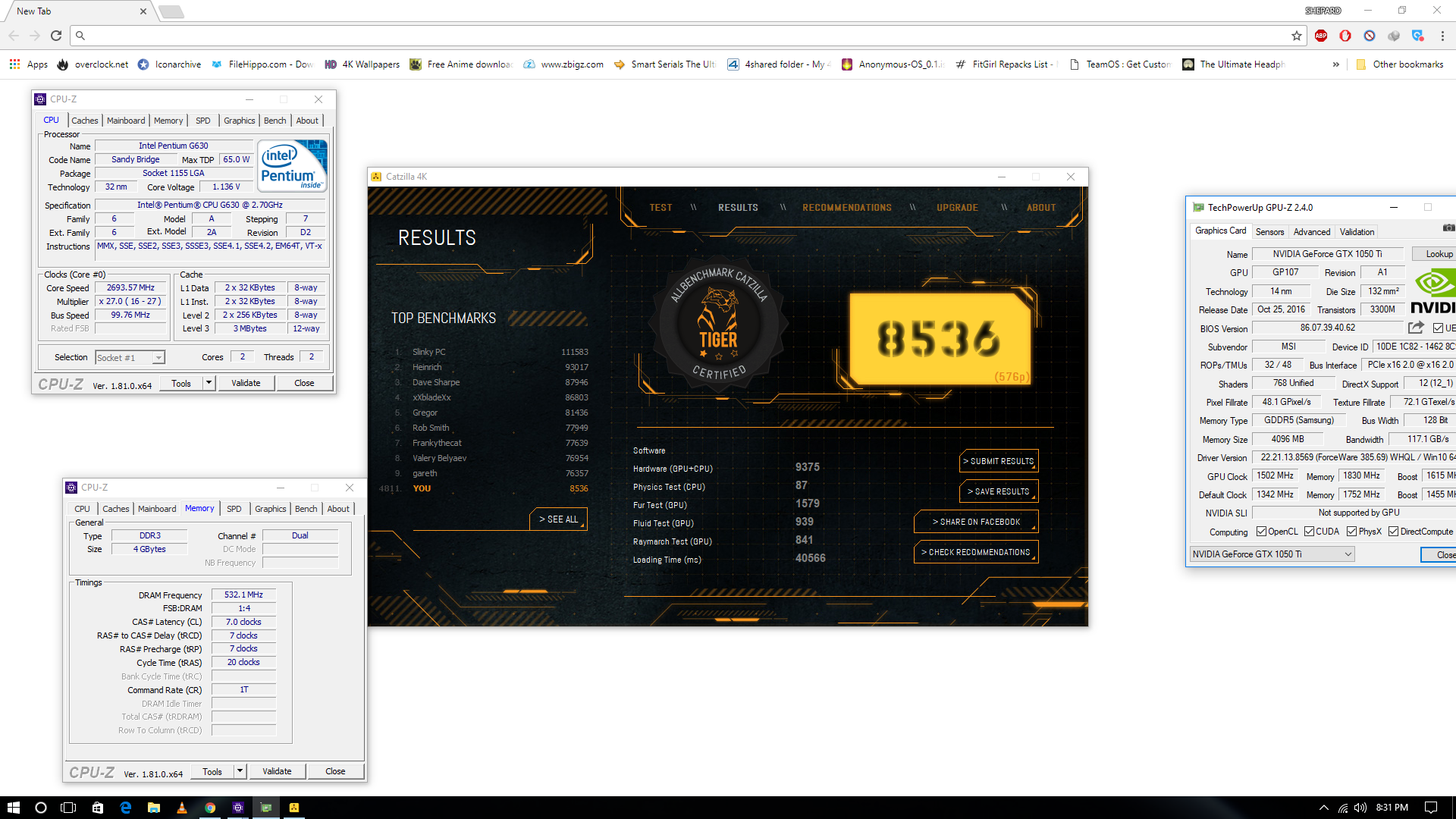The width and height of the screenshot is (1456, 819).
Task: Switch to GPU-Z taskbar icon
Action: point(266,808)
